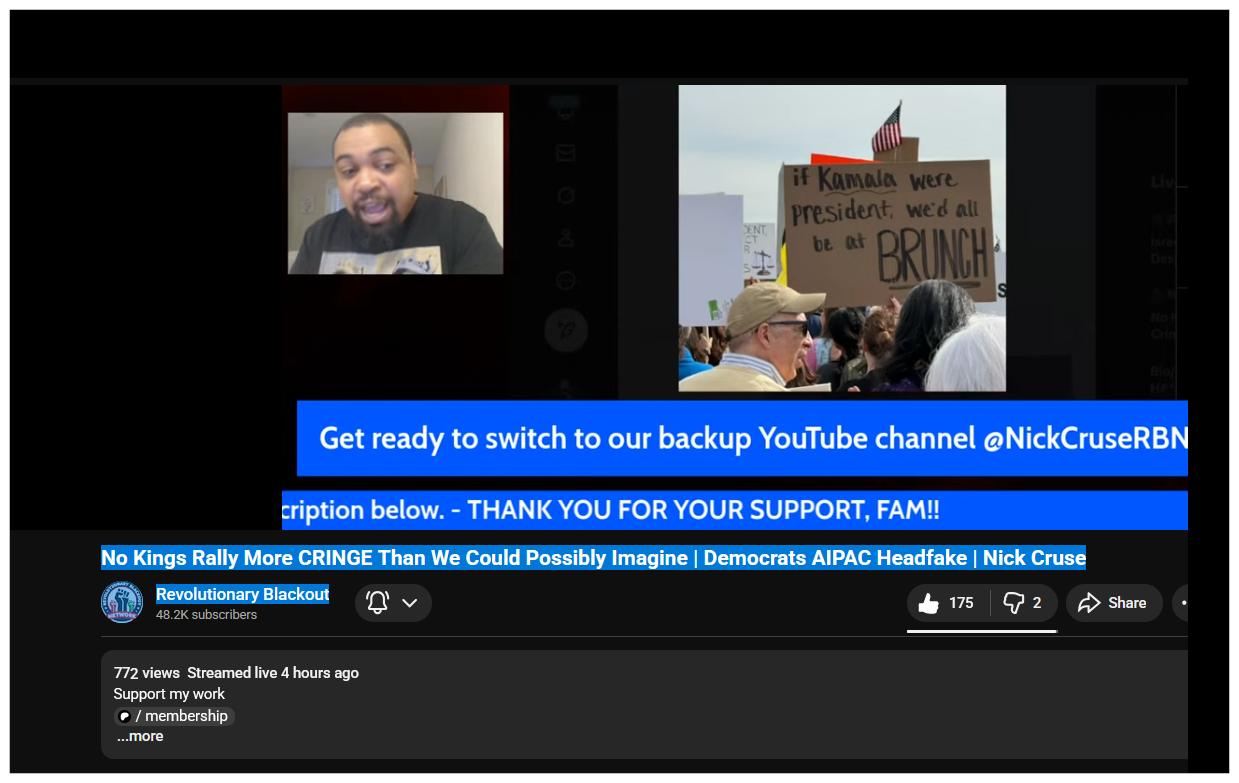Expand the description with '...more'
This screenshot has height=783, width=1239.
140,737
